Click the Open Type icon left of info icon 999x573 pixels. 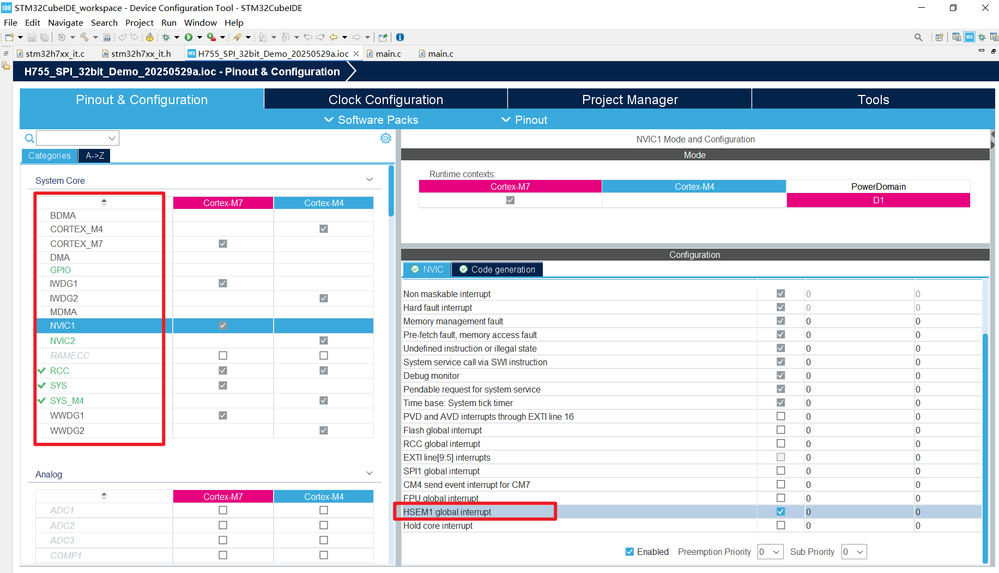click(x=383, y=37)
